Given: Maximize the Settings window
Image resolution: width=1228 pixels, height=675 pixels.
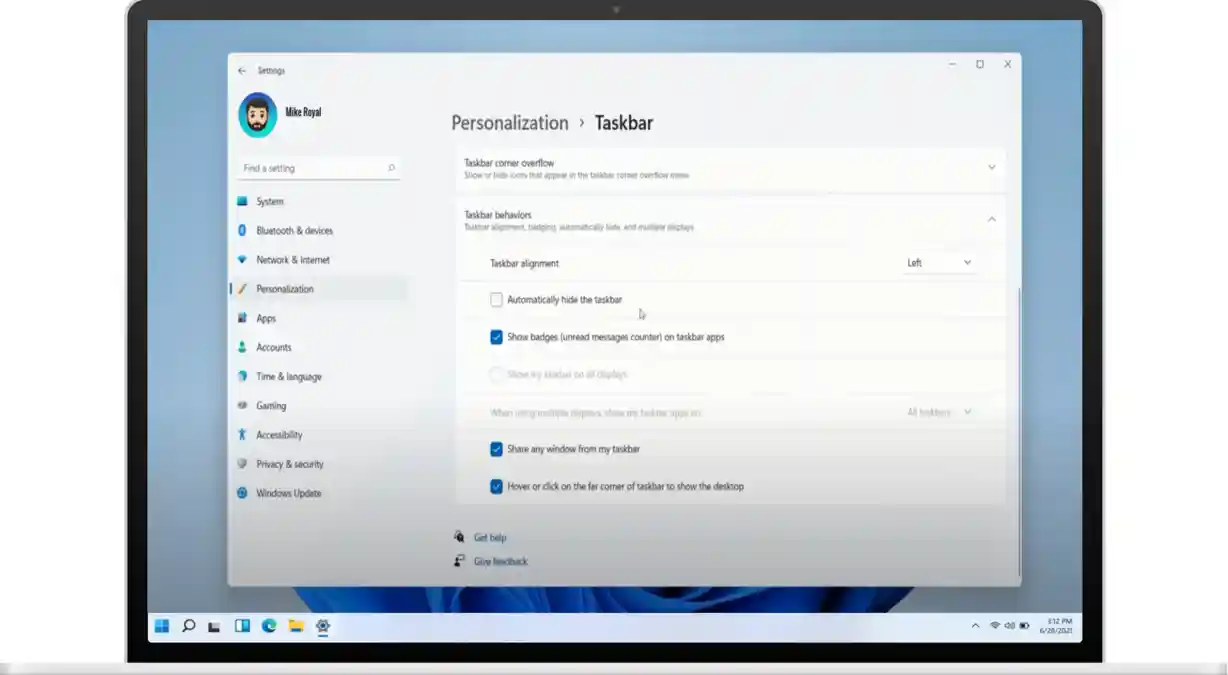Looking at the screenshot, I should (x=980, y=64).
